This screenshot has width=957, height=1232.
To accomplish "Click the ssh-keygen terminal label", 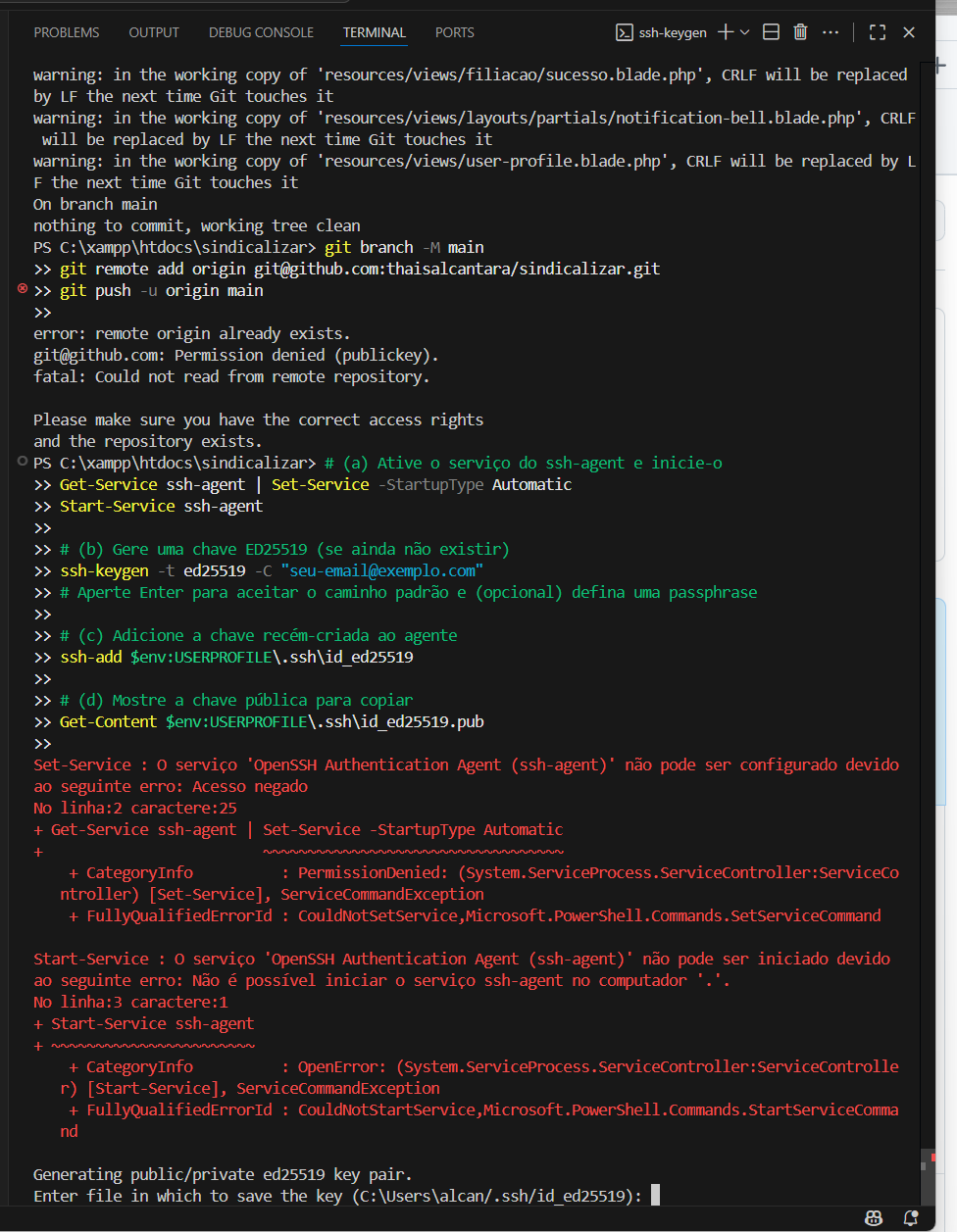I will (x=672, y=32).
